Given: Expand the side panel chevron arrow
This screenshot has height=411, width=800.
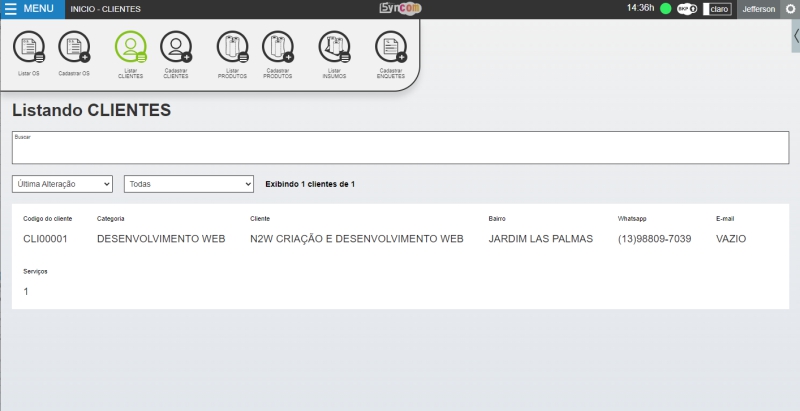Looking at the screenshot, I should coord(796,36).
